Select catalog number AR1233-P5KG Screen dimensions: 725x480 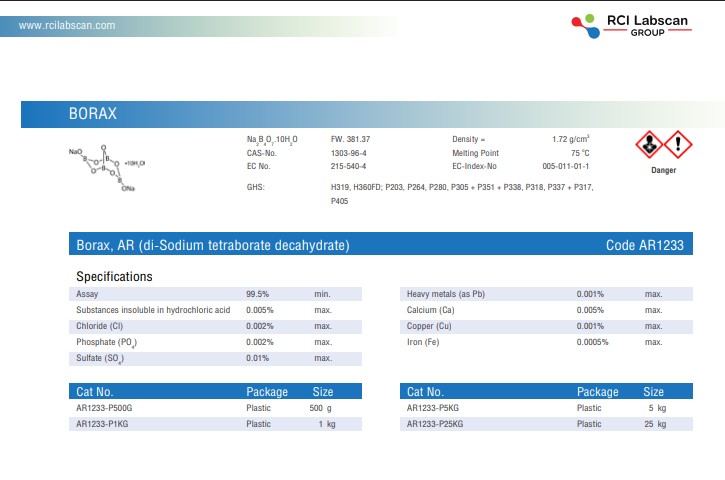tap(433, 409)
